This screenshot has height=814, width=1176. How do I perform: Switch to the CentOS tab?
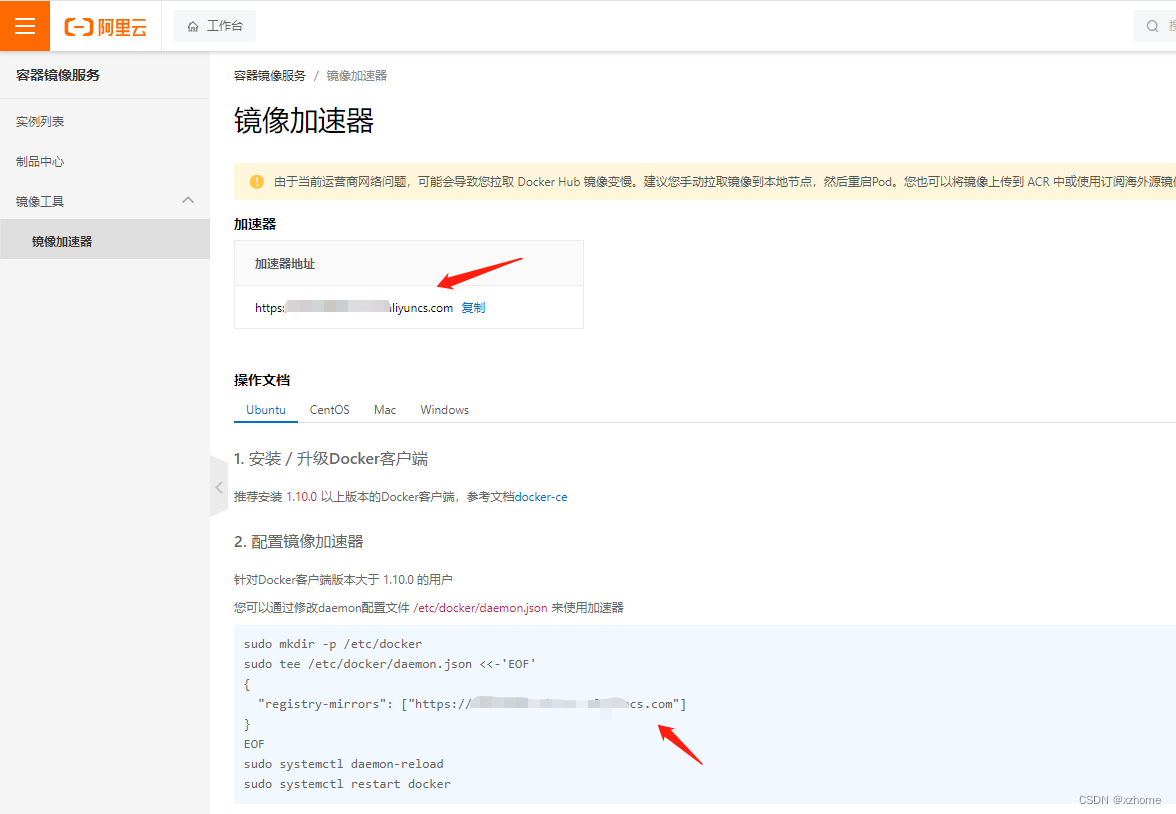(x=329, y=410)
